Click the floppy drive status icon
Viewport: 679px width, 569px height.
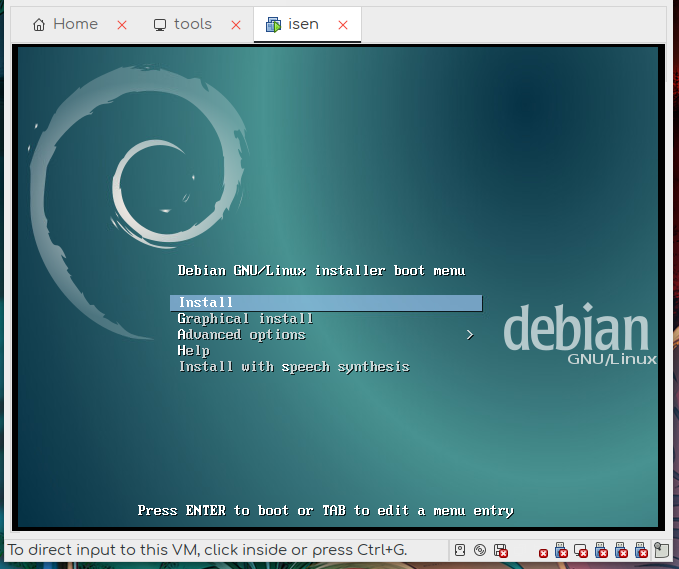[x=500, y=550]
